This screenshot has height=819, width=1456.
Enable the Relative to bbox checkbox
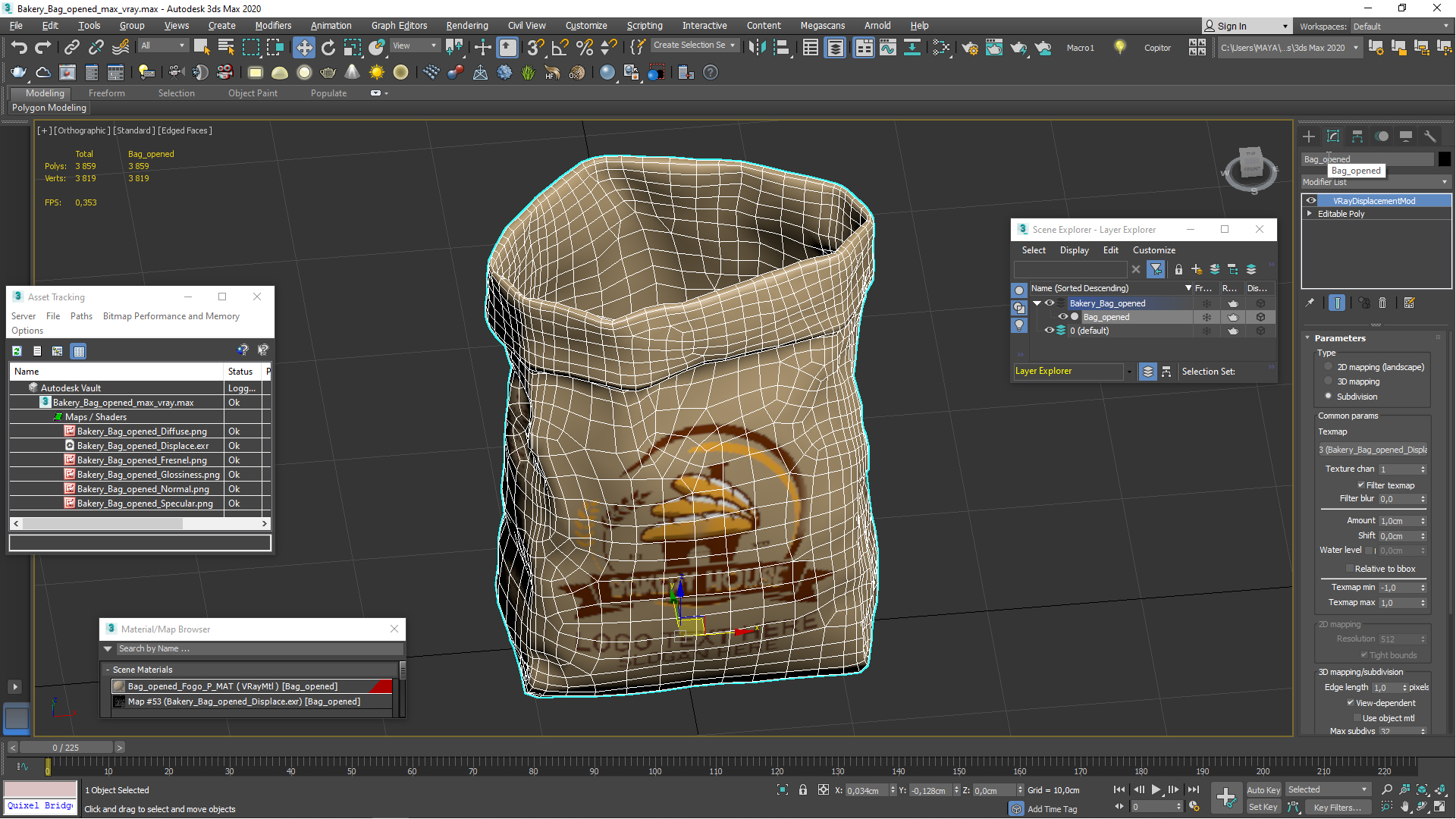[x=1350, y=569]
